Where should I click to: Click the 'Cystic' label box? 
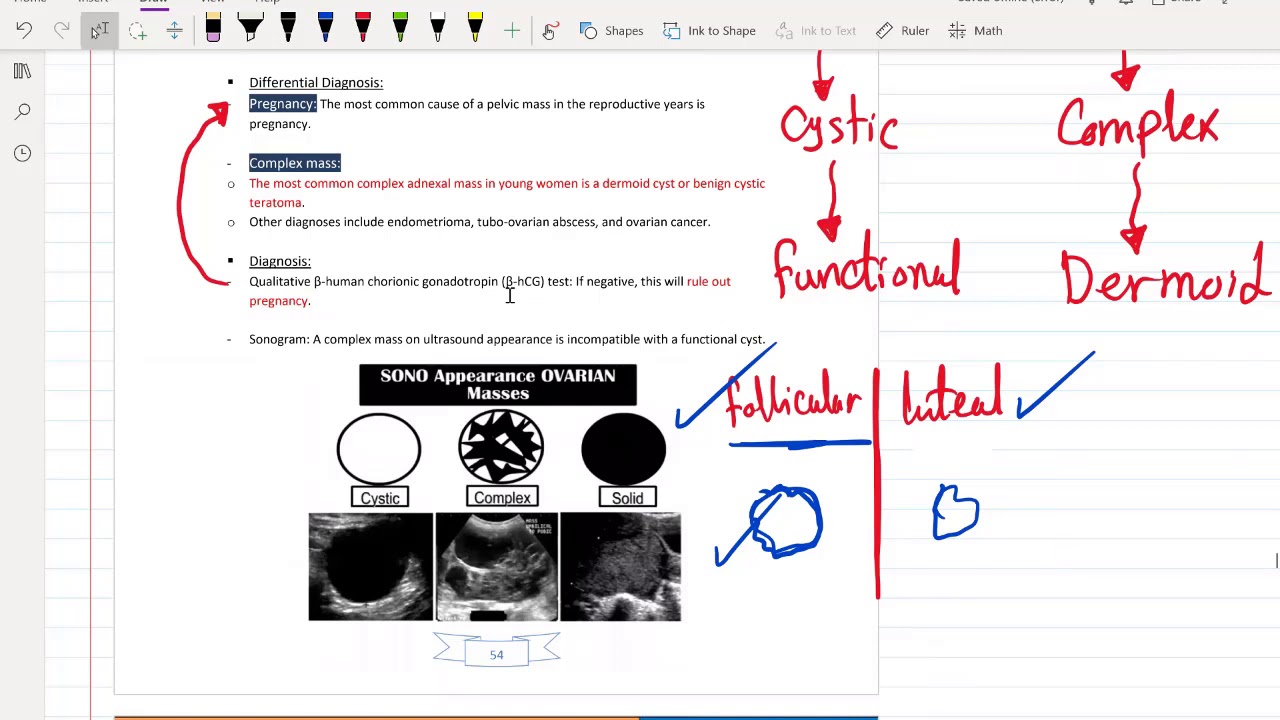tap(380, 498)
